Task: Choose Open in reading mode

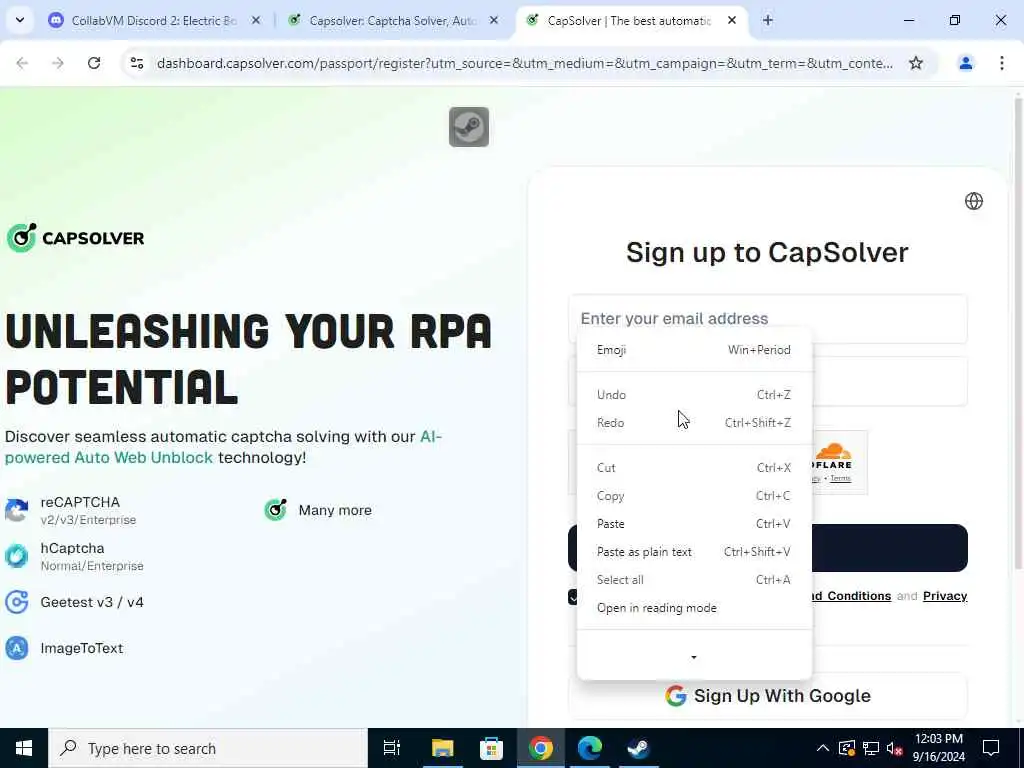Action: click(x=694, y=608)
